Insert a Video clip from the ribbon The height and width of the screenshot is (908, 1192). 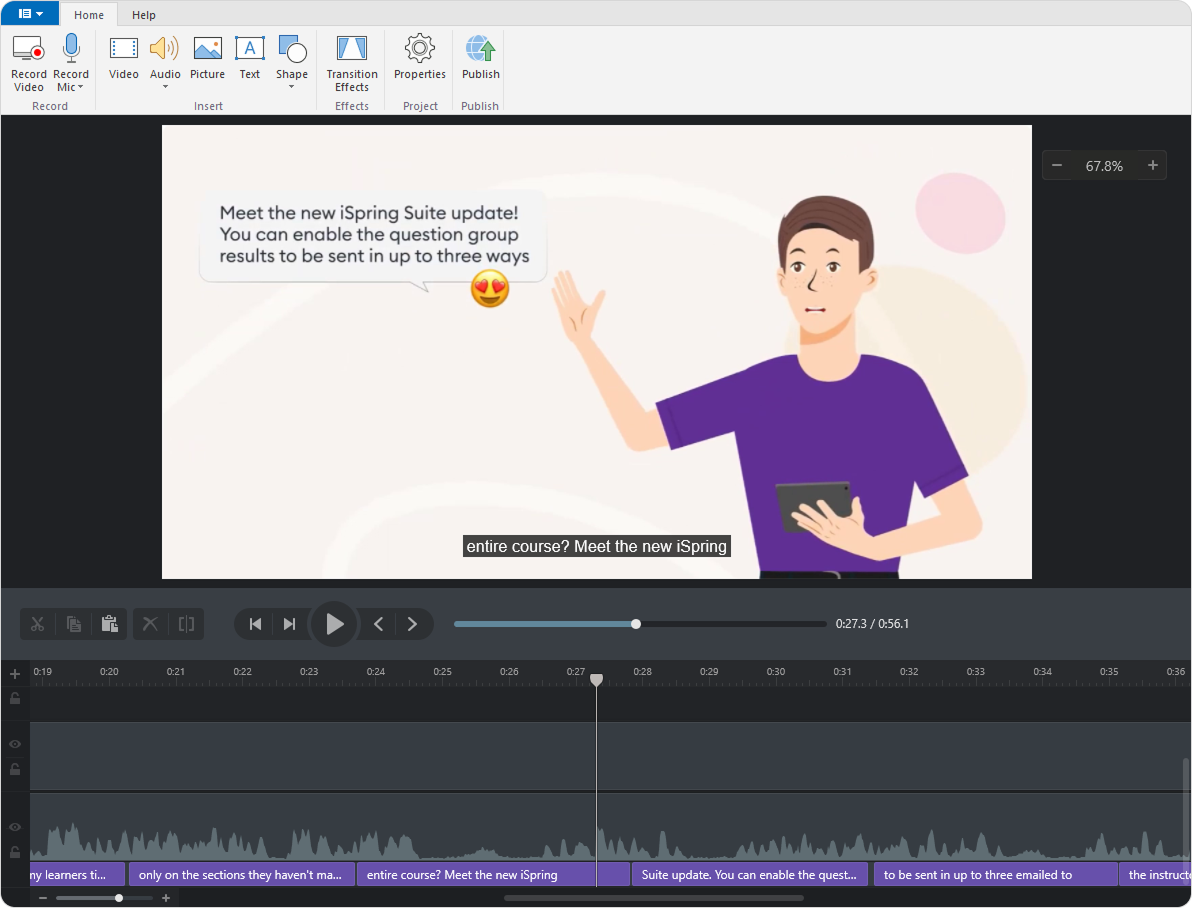(123, 50)
